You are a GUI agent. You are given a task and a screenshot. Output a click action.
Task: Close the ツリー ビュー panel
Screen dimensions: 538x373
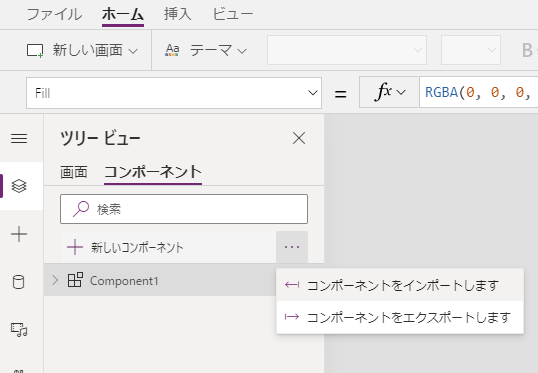coord(299,139)
